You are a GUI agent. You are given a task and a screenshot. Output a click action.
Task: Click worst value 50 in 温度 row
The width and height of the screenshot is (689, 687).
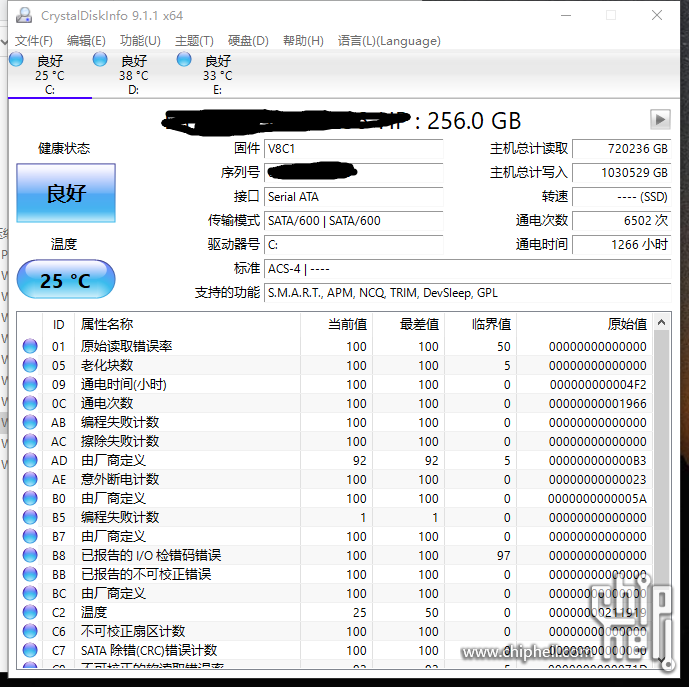tap(432, 613)
